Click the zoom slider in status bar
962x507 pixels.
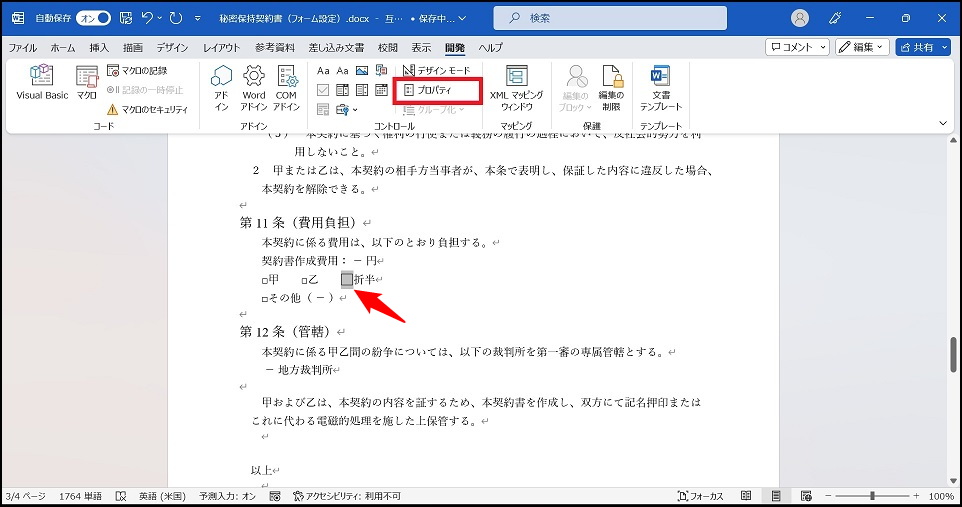tap(873, 496)
